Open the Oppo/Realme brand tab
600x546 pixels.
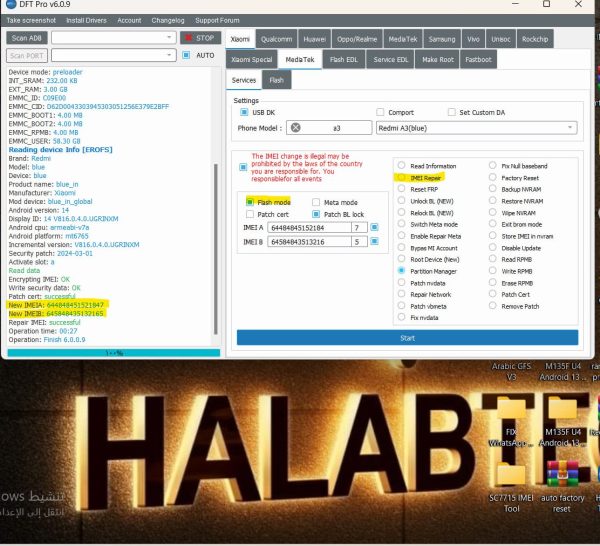357,39
